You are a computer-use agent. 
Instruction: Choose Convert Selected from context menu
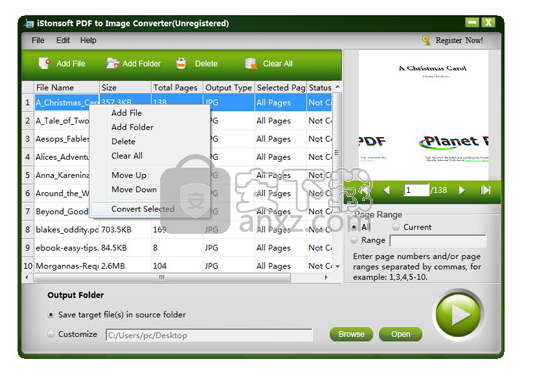click(150, 209)
